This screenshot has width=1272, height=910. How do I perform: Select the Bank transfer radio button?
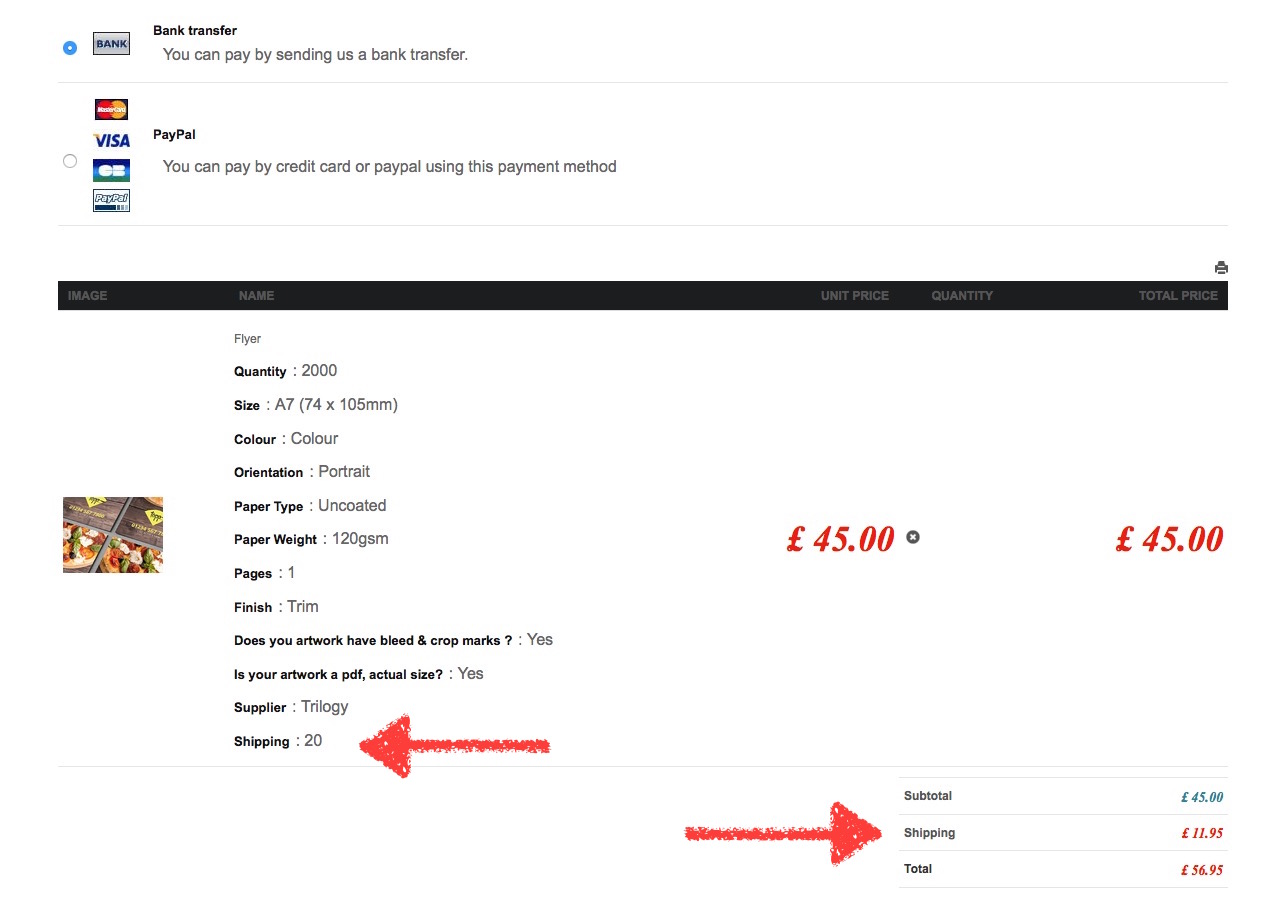click(69, 47)
